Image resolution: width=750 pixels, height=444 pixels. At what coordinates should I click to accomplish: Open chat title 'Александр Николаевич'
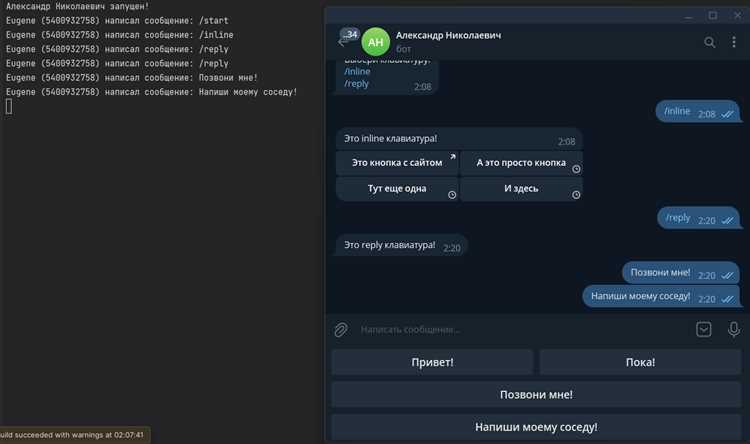pos(448,35)
